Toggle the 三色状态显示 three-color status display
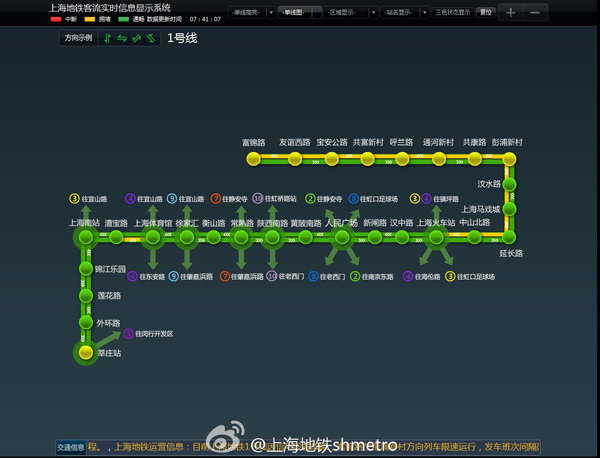Screen dimensions: 600x458 [x=453, y=12]
